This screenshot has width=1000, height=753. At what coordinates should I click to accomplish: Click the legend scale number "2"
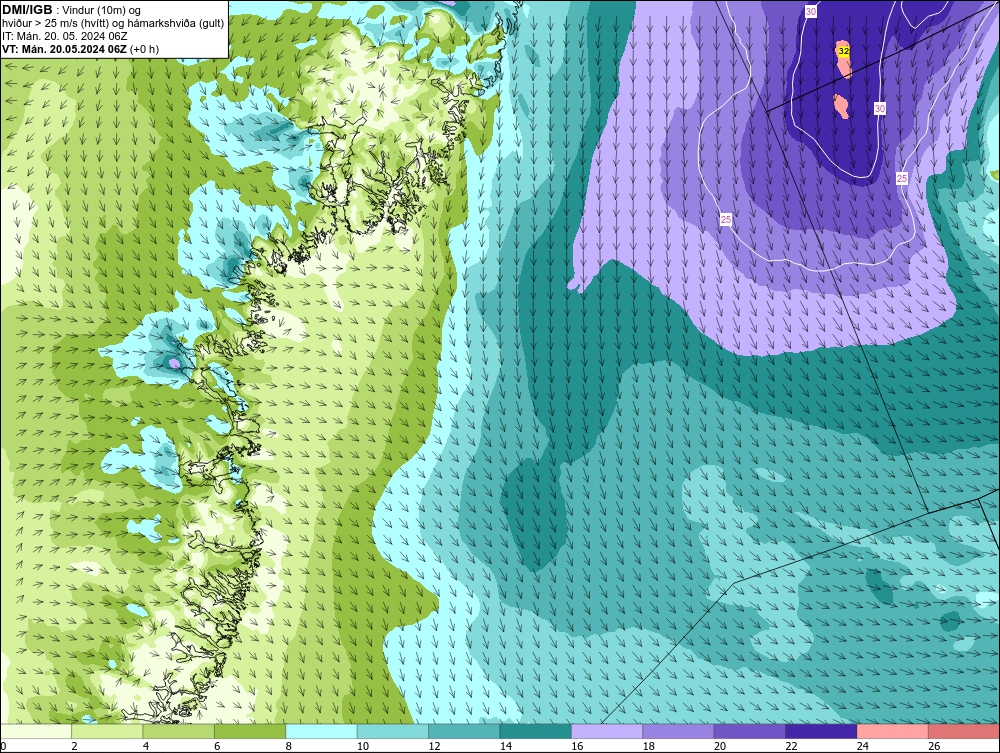tap(75, 746)
